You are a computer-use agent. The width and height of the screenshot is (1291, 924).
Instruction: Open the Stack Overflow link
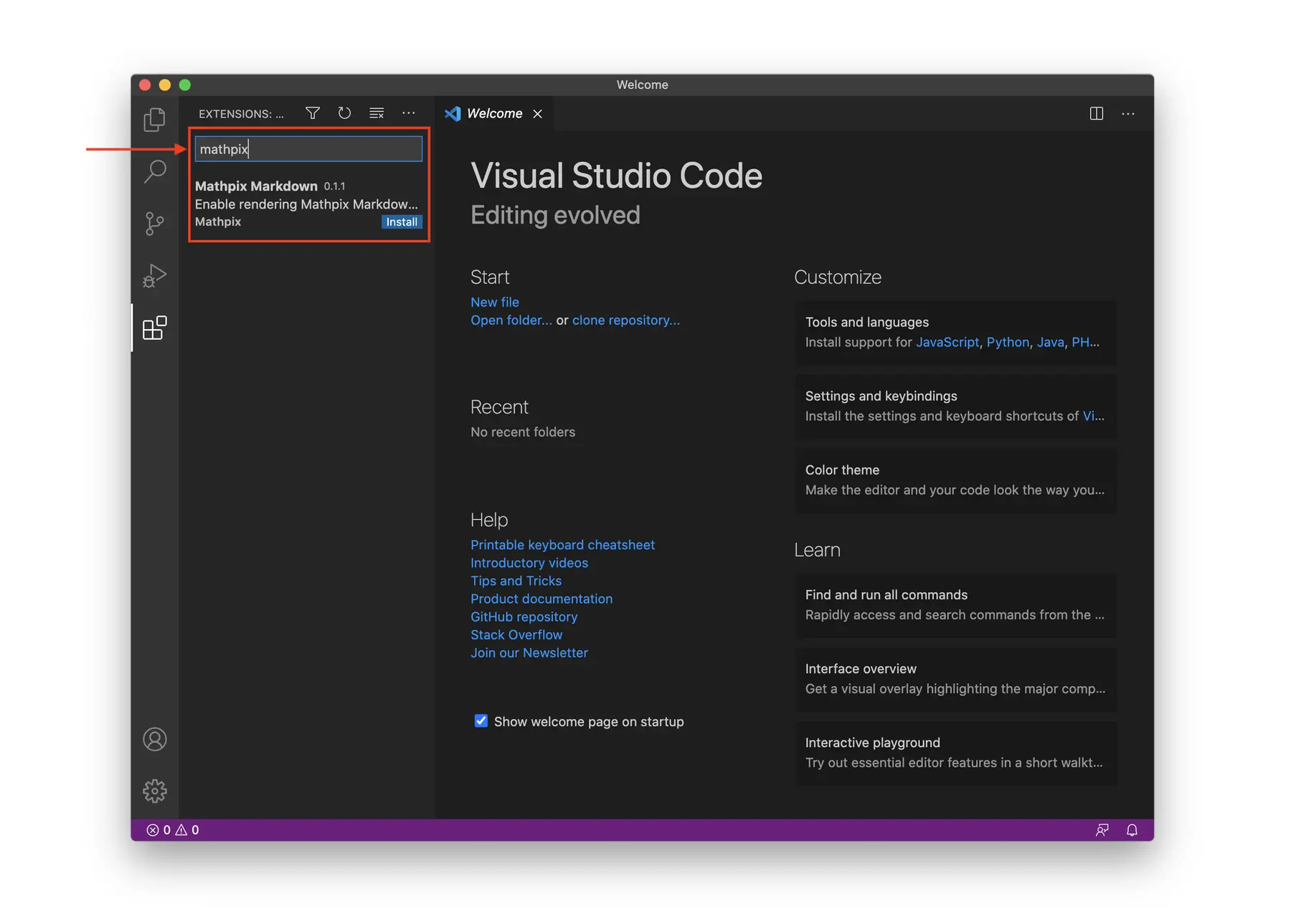click(516, 634)
